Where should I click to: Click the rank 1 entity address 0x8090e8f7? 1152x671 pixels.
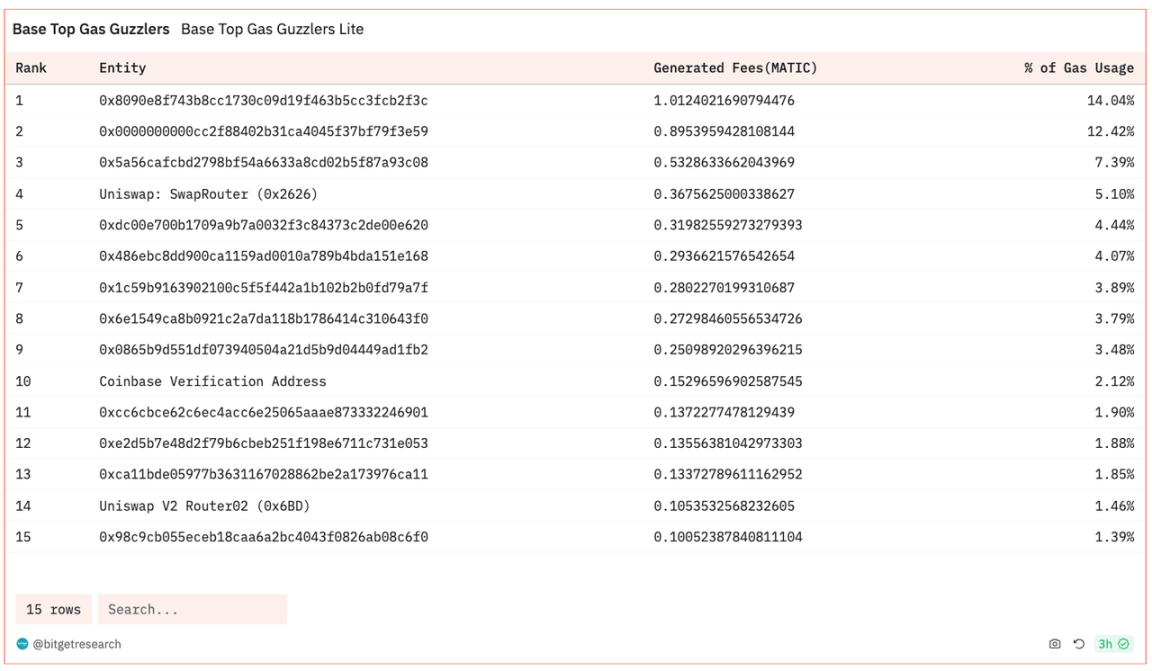[263, 100]
